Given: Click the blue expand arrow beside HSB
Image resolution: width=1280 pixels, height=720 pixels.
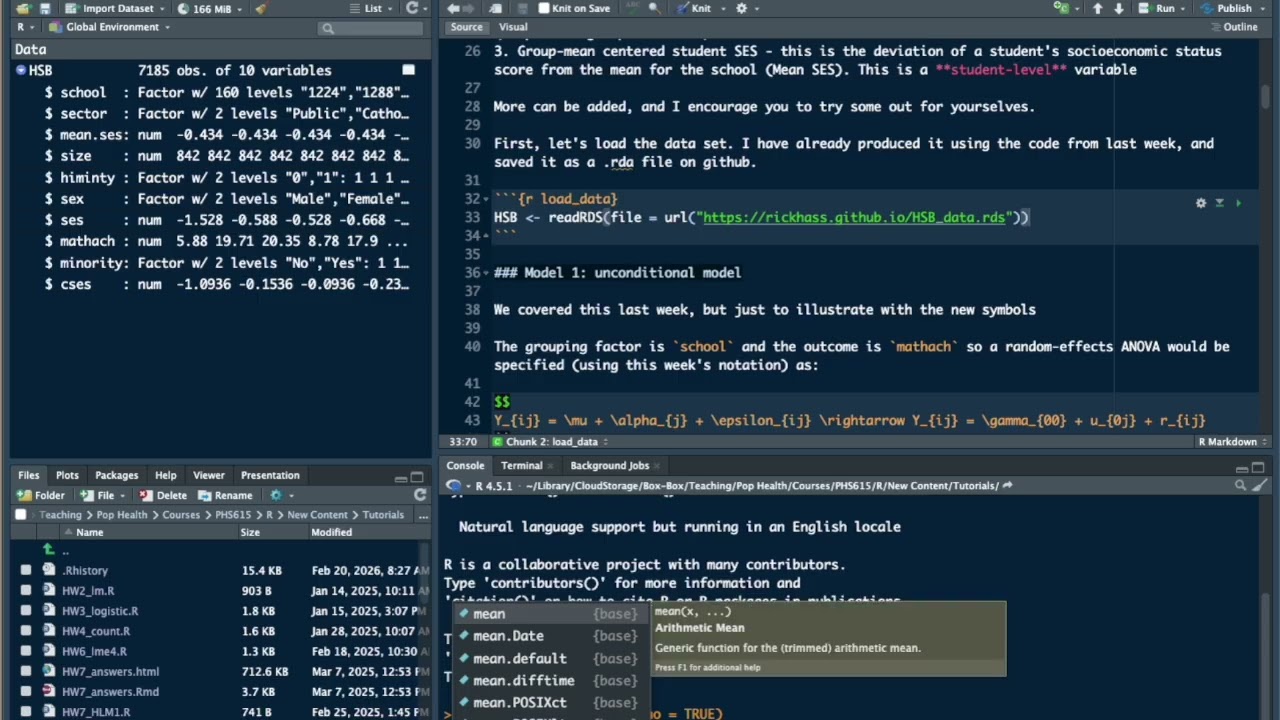Looking at the screenshot, I should 21,70.
